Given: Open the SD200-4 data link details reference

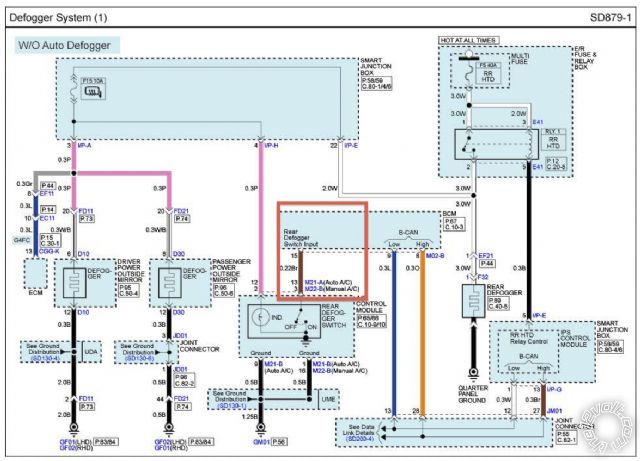Looking at the screenshot, I should click(x=360, y=439).
